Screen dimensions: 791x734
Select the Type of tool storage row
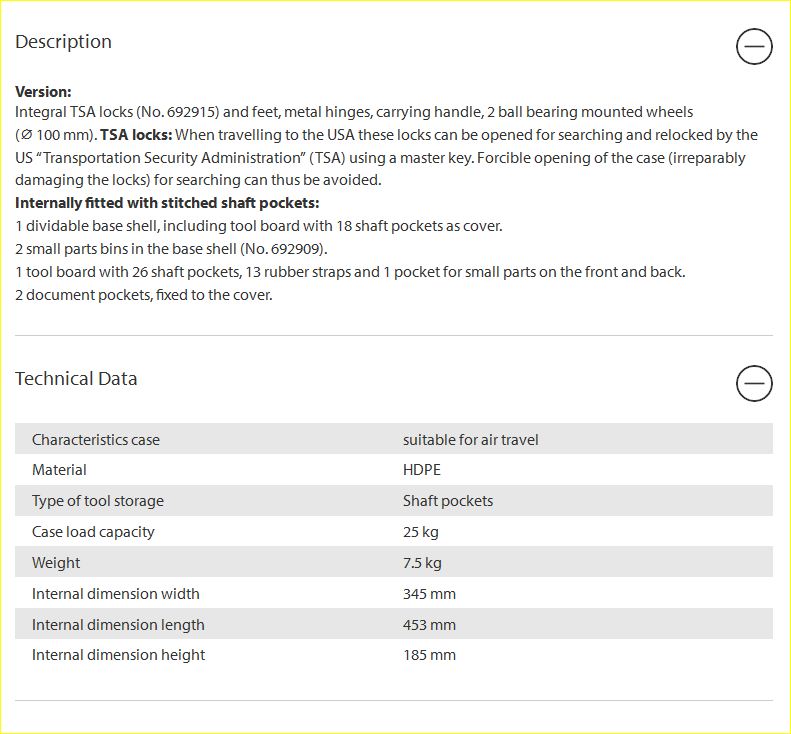coord(393,500)
